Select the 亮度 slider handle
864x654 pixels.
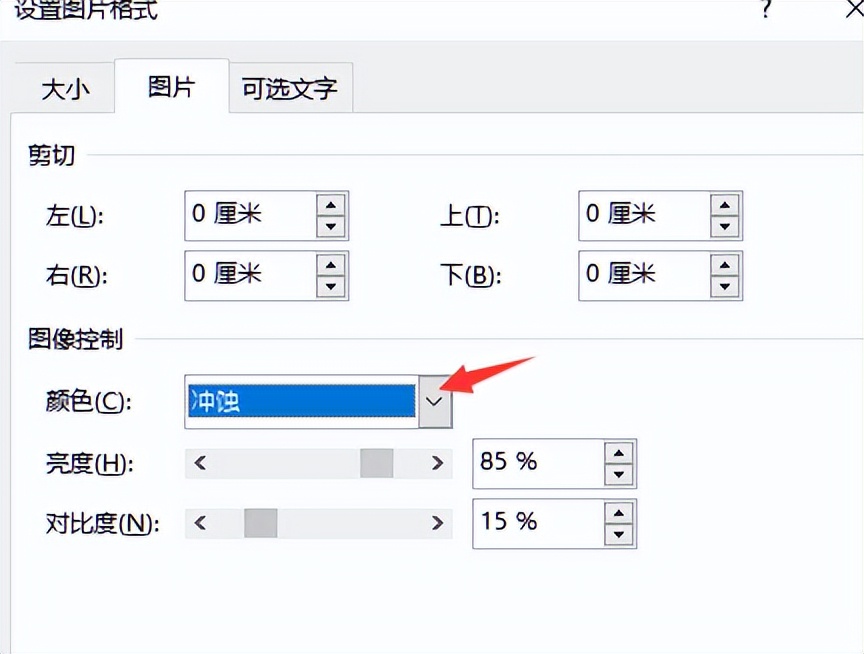click(x=374, y=463)
